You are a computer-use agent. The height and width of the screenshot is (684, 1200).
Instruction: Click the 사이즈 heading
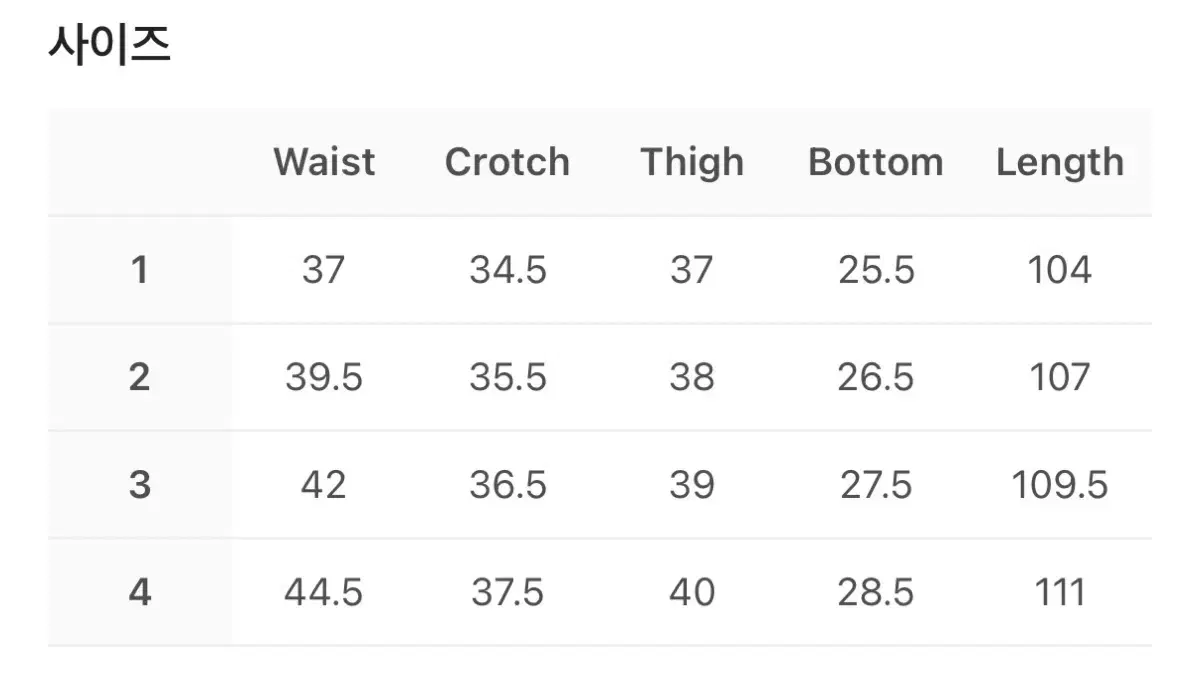pos(110,46)
